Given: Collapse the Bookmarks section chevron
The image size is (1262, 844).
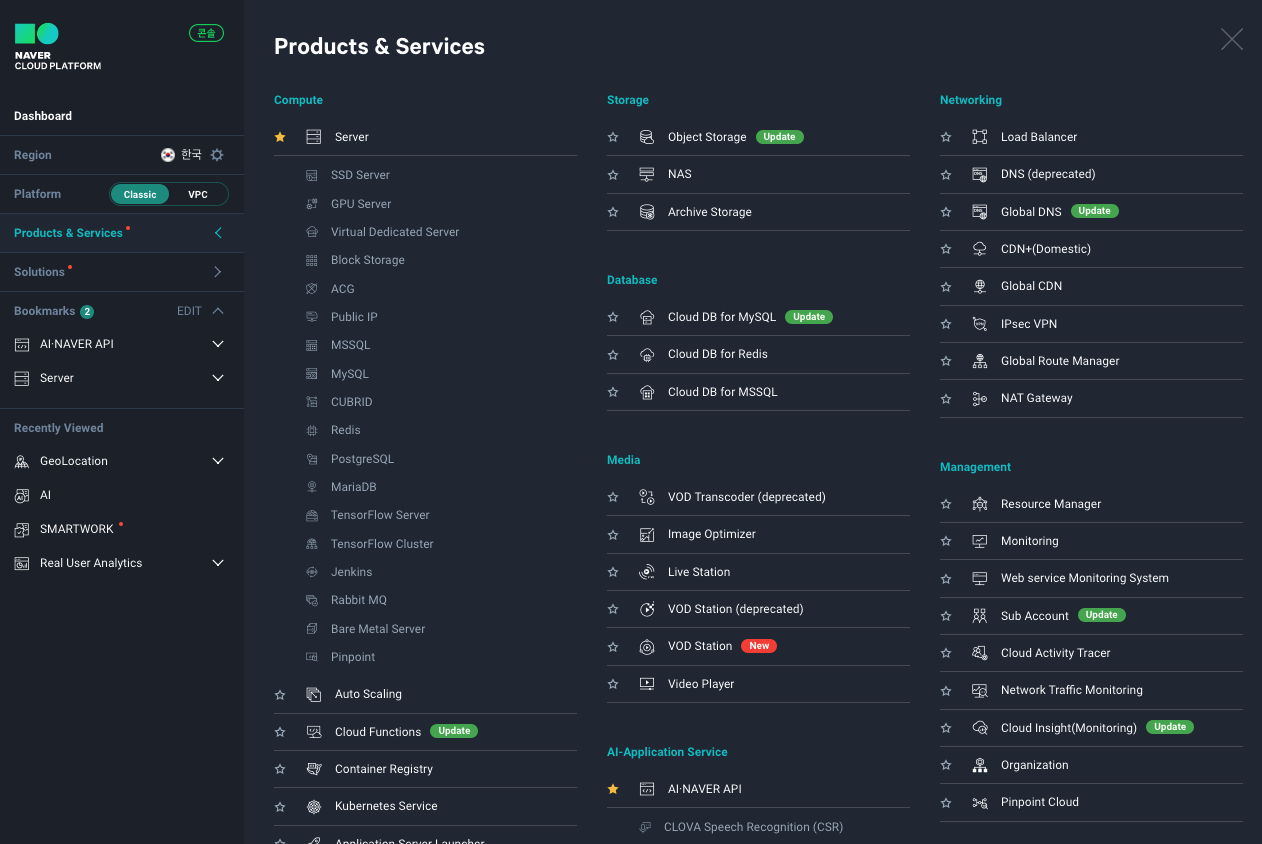Looking at the screenshot, I should (x=218, y=311).
